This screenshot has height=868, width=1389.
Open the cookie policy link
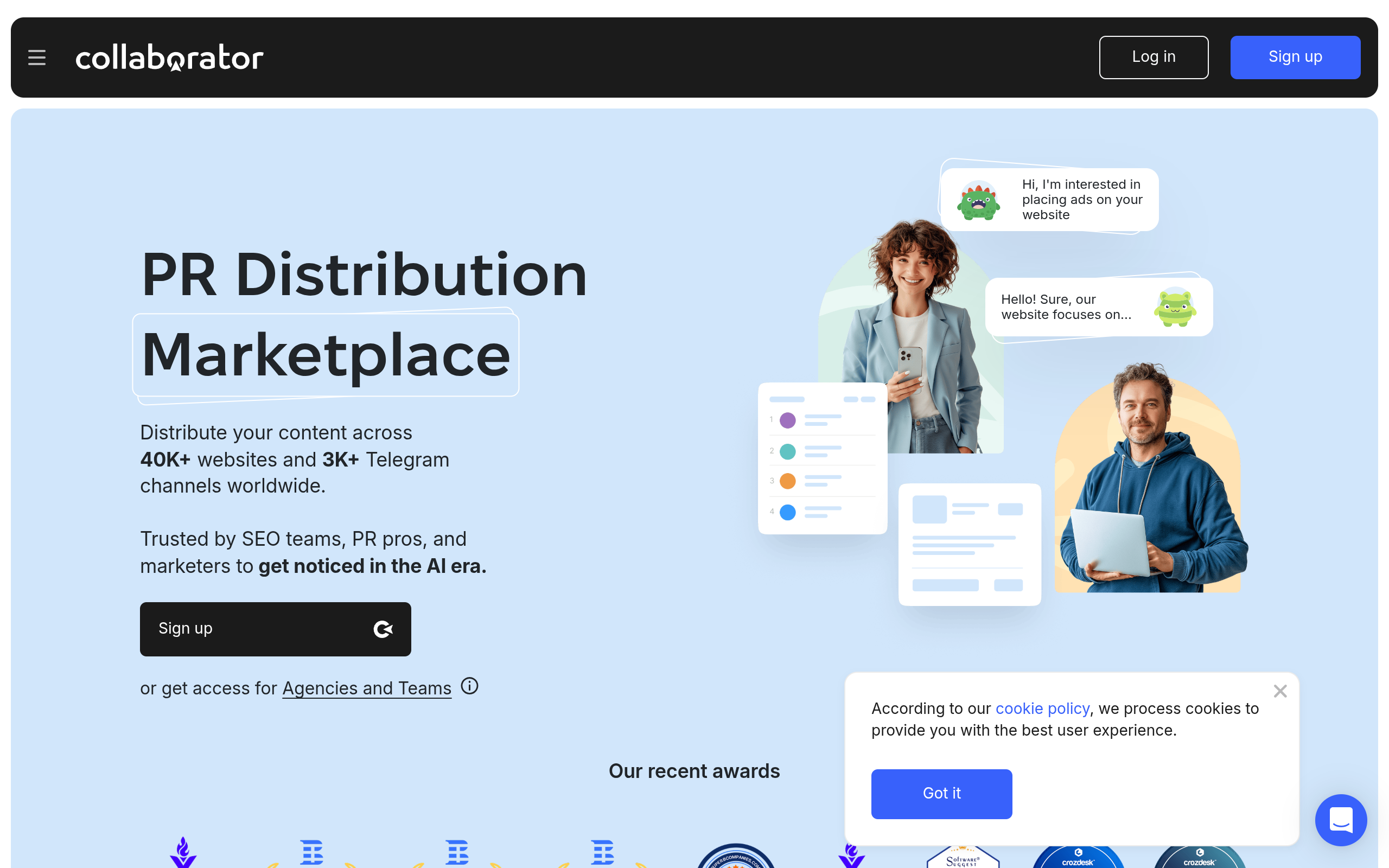point(1042,709)
